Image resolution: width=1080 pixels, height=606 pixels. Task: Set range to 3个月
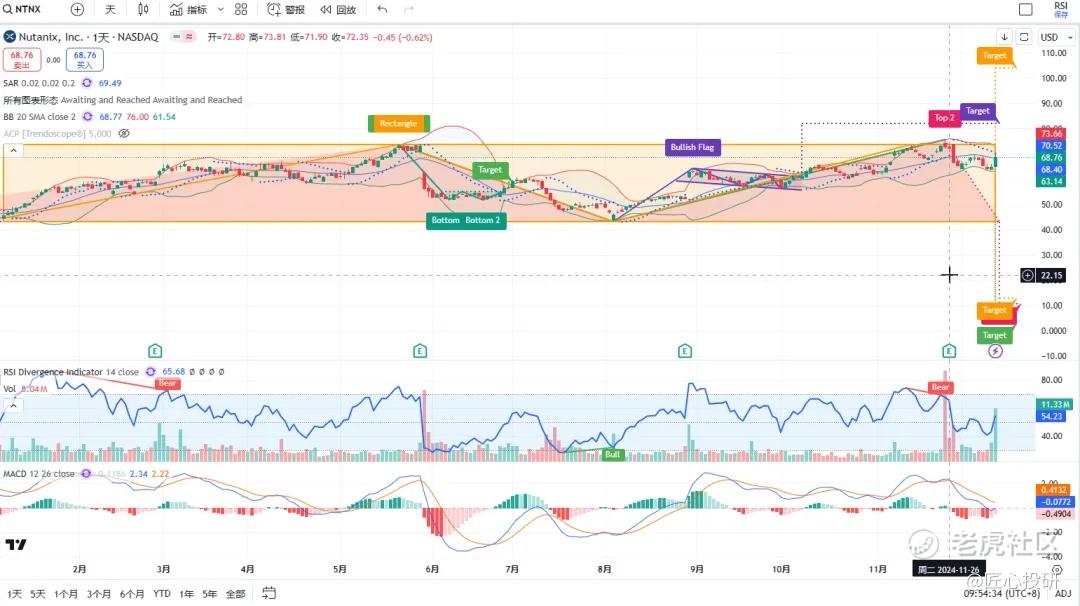(x=98, y=594)
